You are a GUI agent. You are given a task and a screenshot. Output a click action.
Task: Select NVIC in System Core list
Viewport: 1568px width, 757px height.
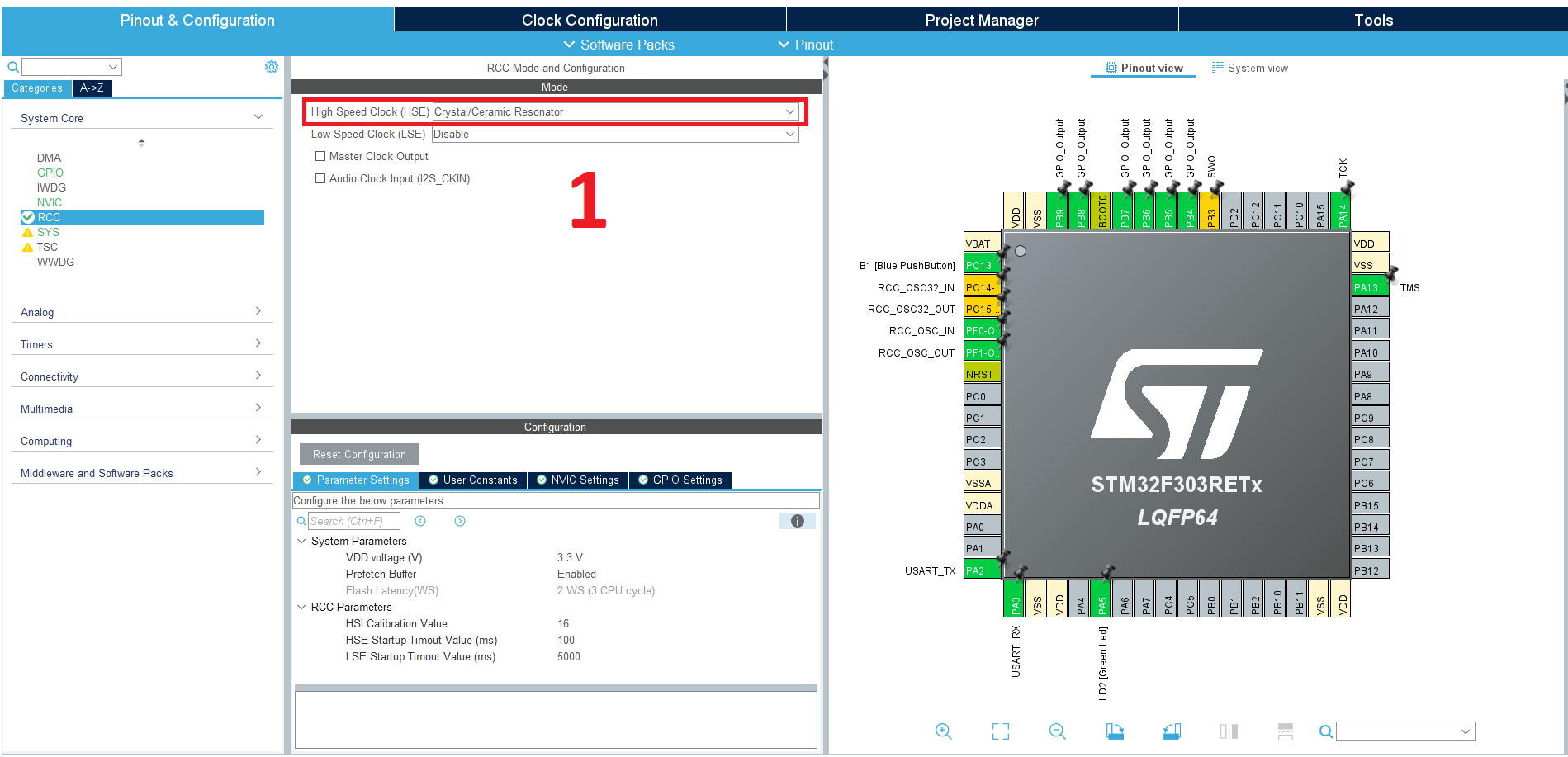50,202
